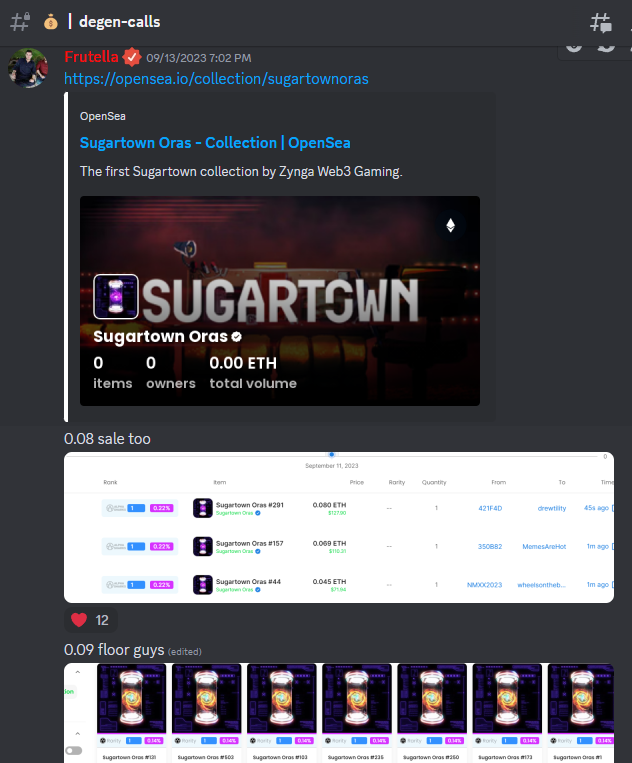632x763 pixels.
Task: Click the Rank column header
Action: point(110,482)
